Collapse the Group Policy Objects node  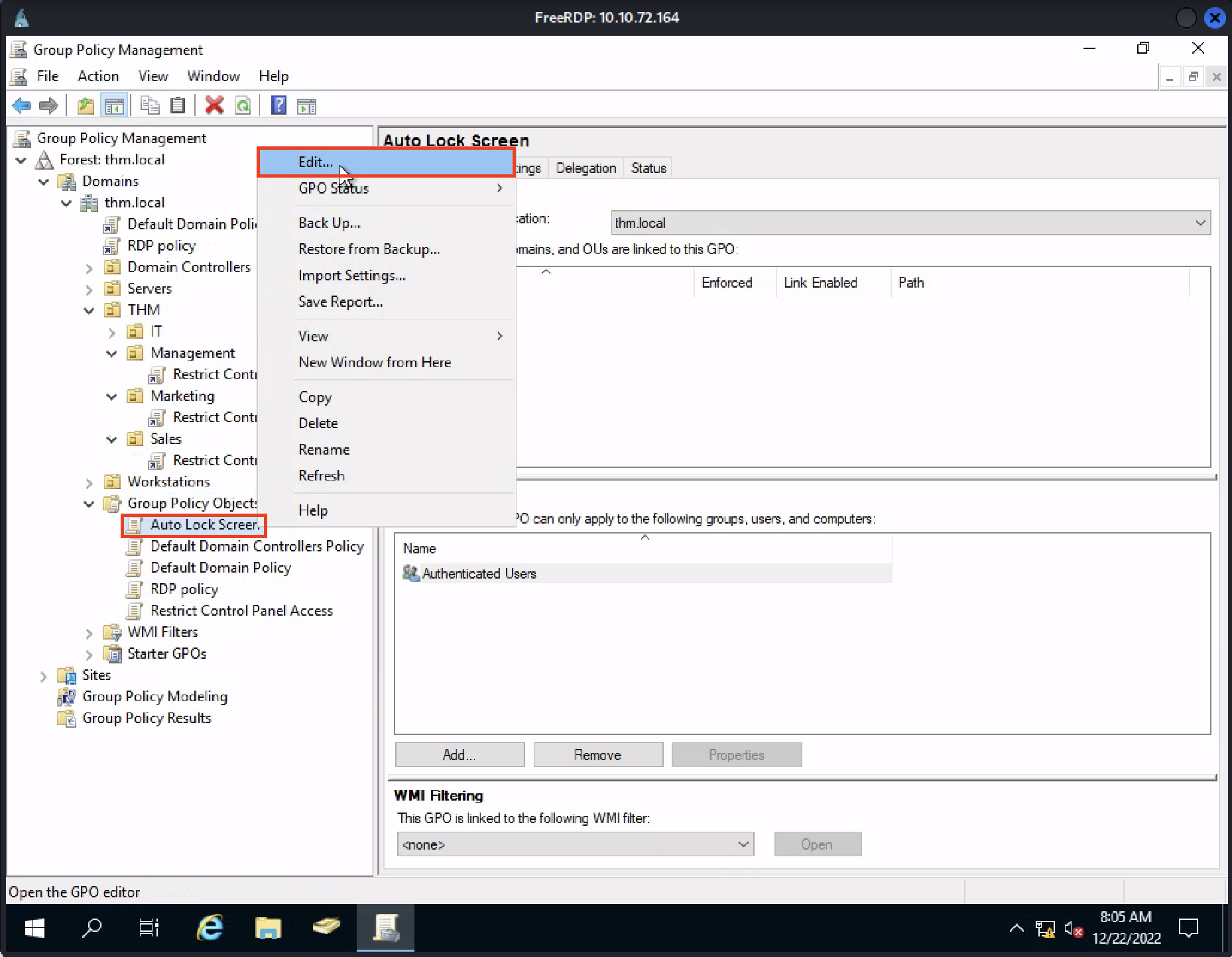(89, 504)
